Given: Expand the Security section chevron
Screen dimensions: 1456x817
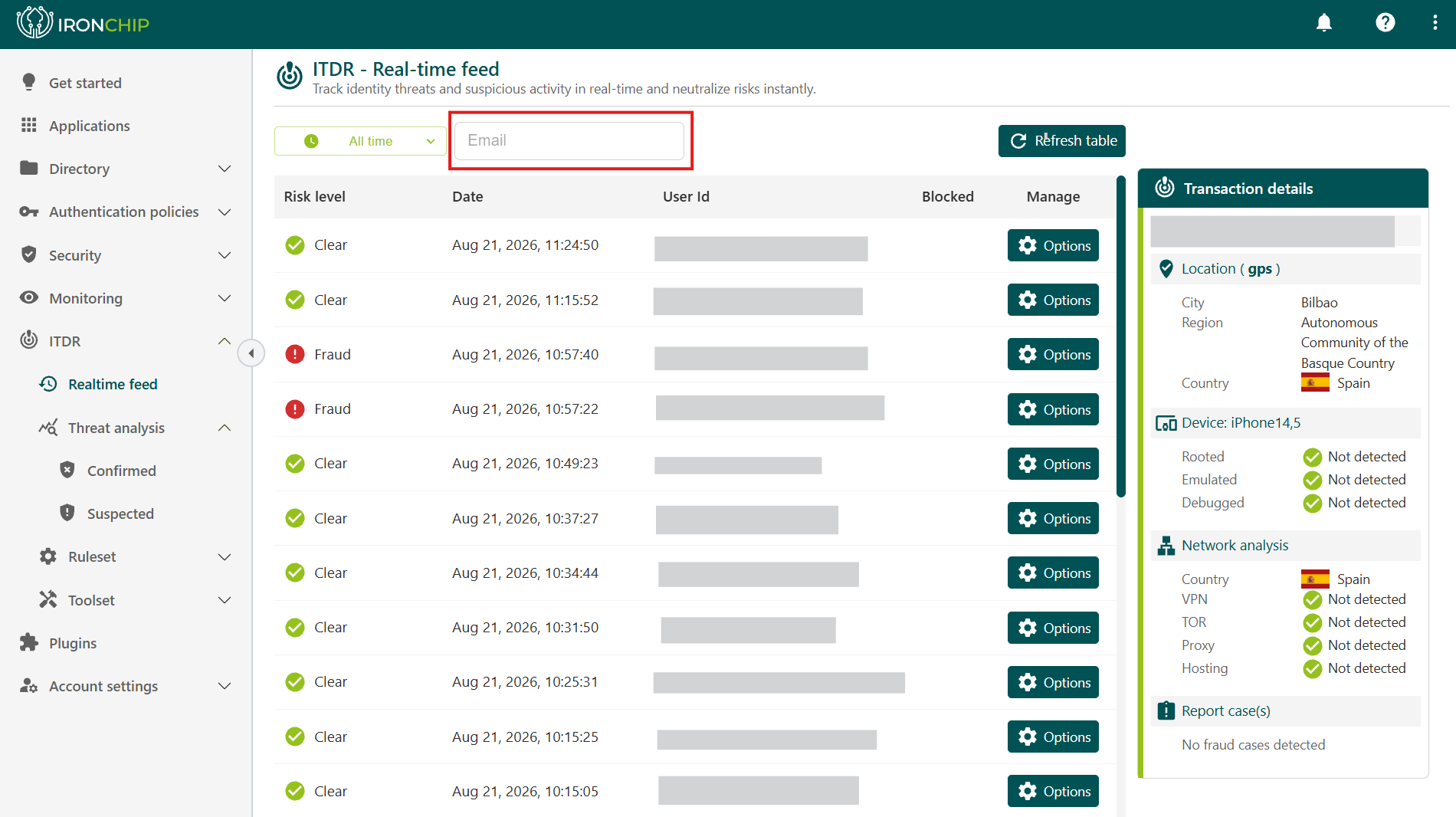Looking at the screenshot, I should point(225,255).
